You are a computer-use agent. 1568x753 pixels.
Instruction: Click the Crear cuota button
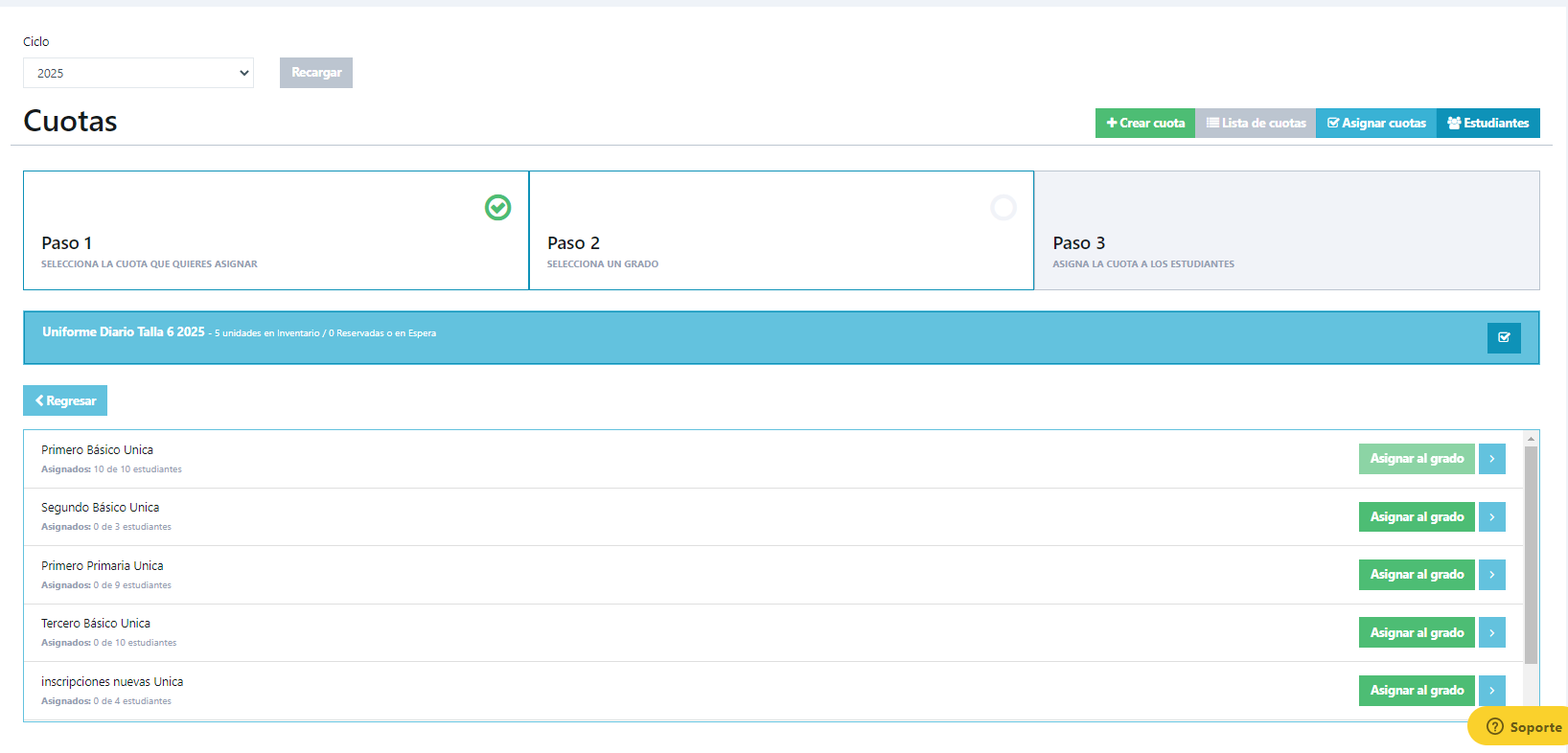pyautogui.click(x=1145, y=123)
